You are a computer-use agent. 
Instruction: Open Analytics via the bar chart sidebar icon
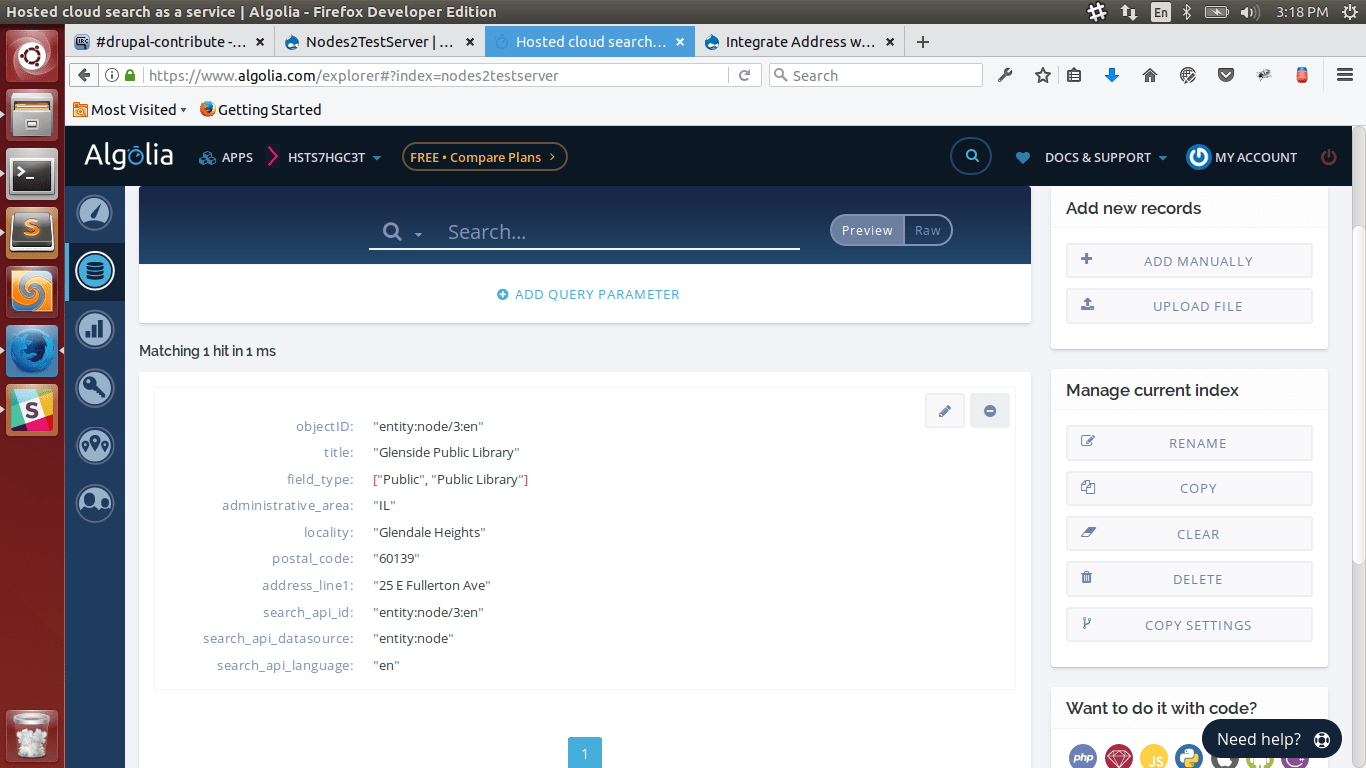coord(95,329)
